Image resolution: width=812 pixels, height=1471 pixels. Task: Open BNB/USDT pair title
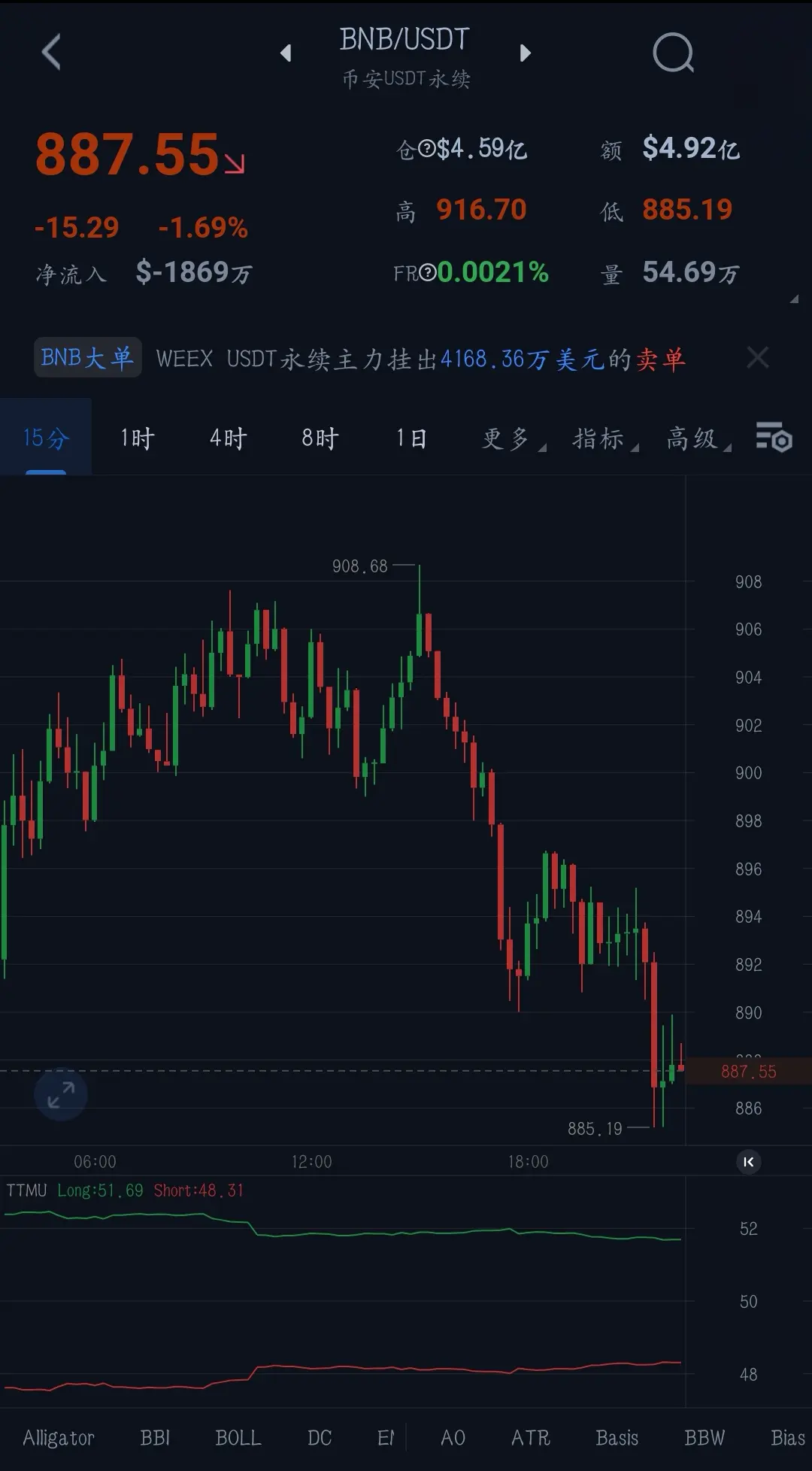[x=404, y=39]
